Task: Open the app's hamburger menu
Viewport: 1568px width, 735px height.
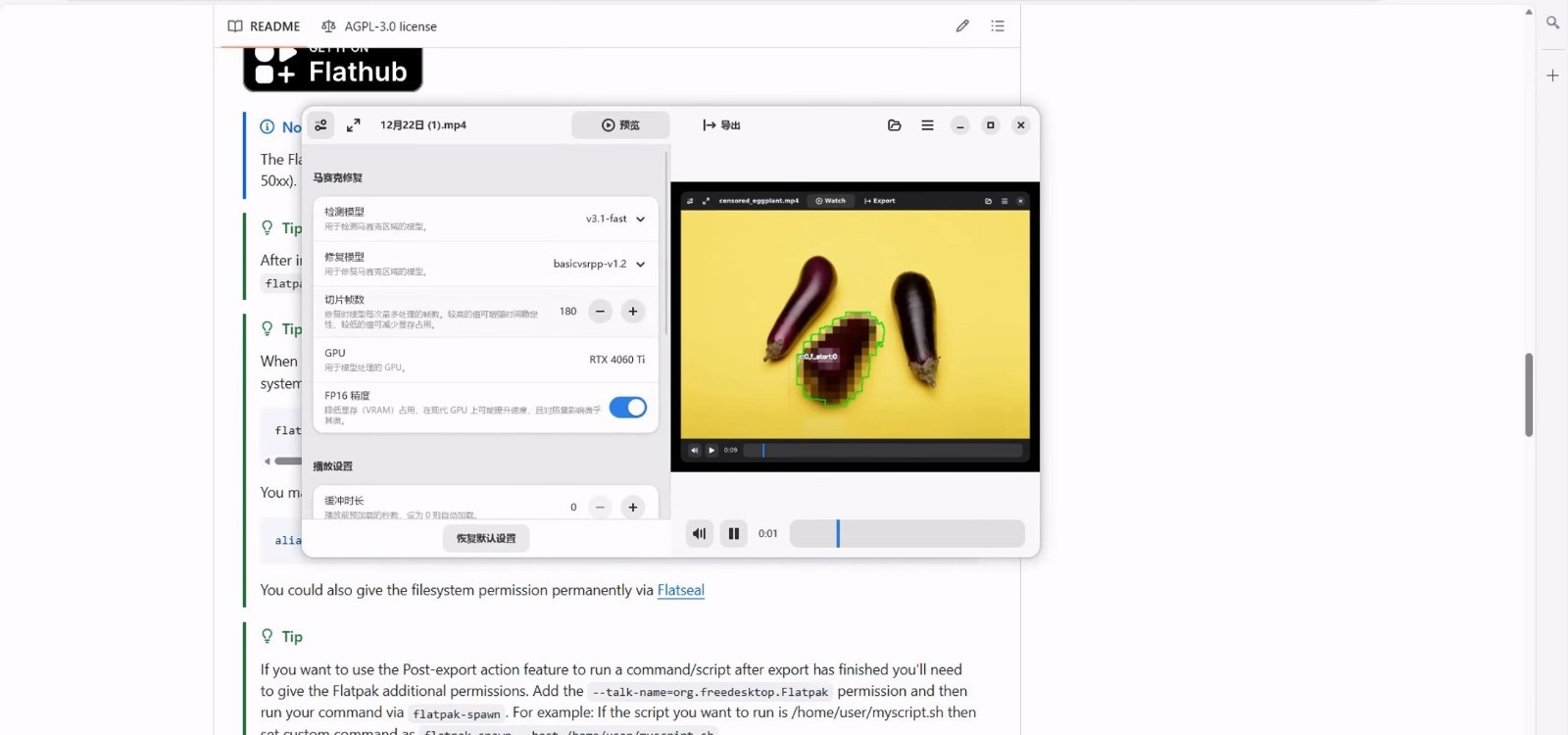Action: pos(927,125)
